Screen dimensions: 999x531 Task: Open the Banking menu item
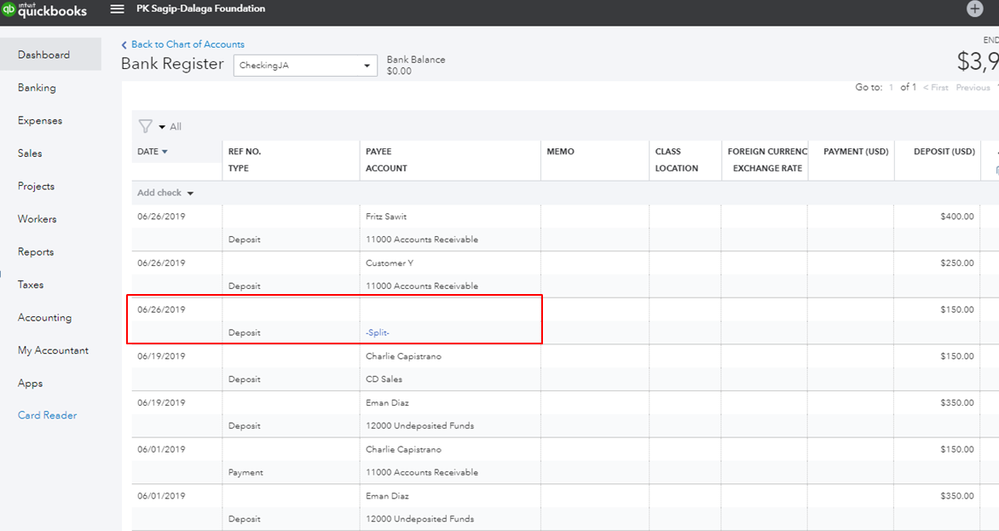(x=37, y=88)
